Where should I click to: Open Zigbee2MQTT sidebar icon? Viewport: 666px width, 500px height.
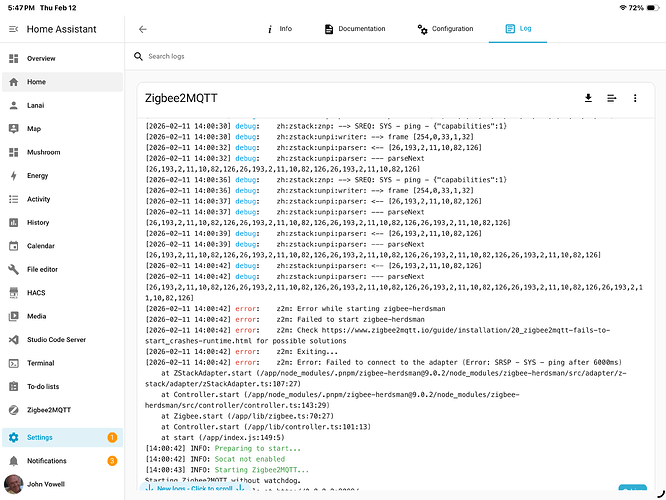click(14, 410)
